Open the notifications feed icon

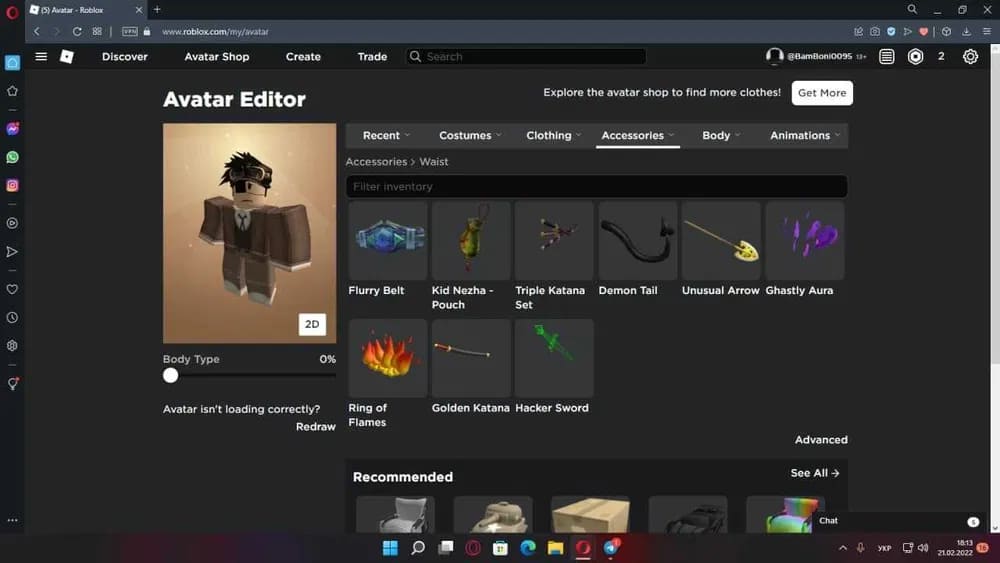tap(887, 57)
